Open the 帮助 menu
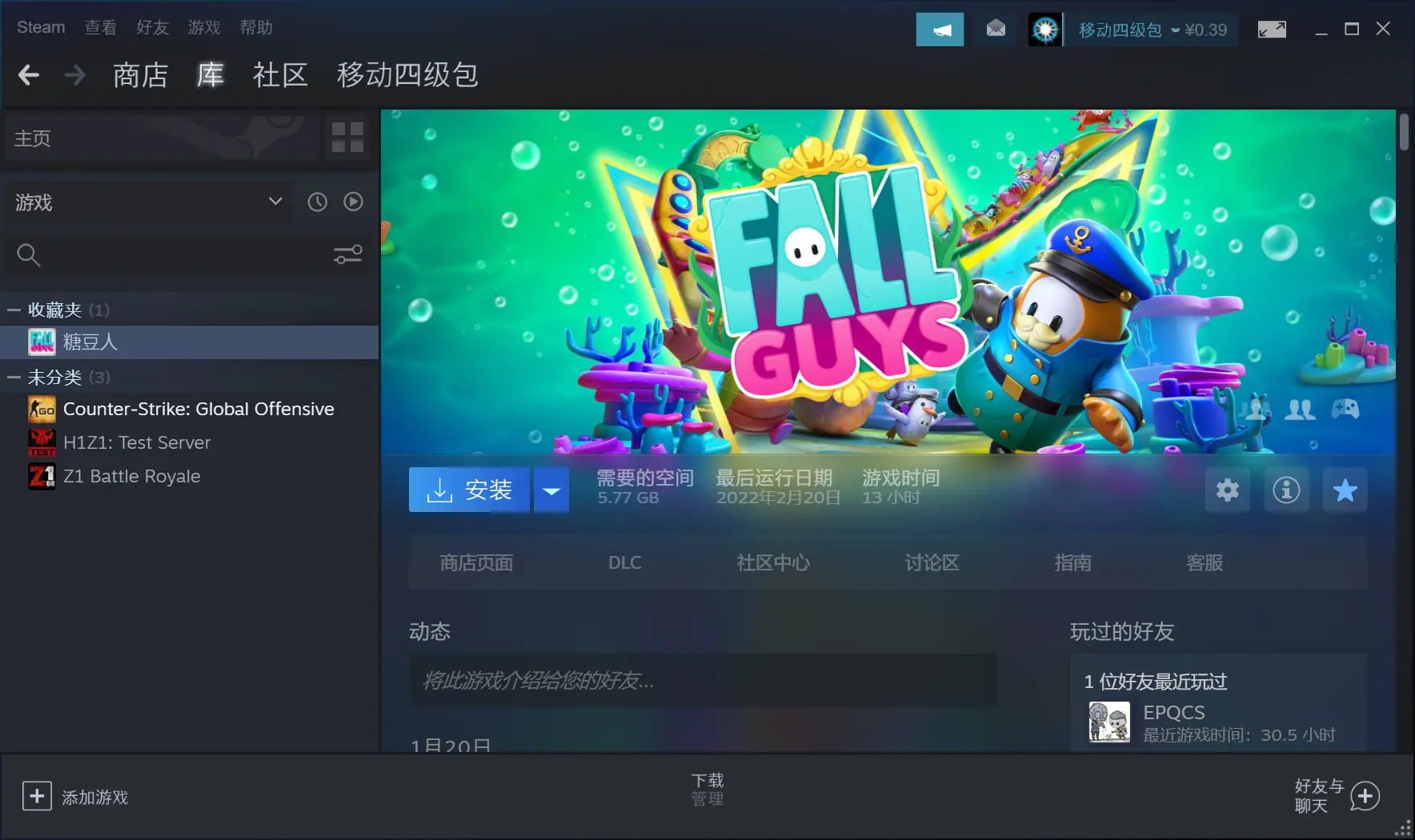1415x840 pixels. [256, 27]
